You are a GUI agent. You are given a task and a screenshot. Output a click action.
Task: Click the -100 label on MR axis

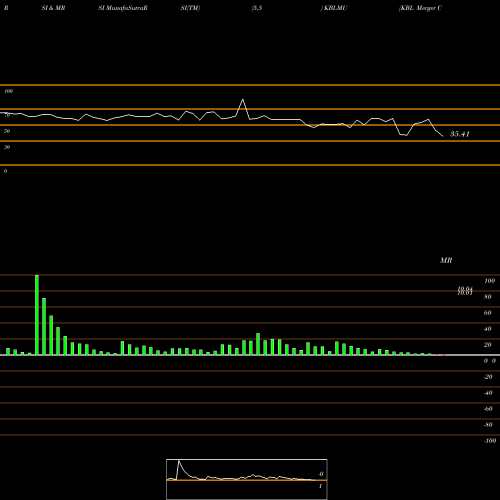point(490,441)
